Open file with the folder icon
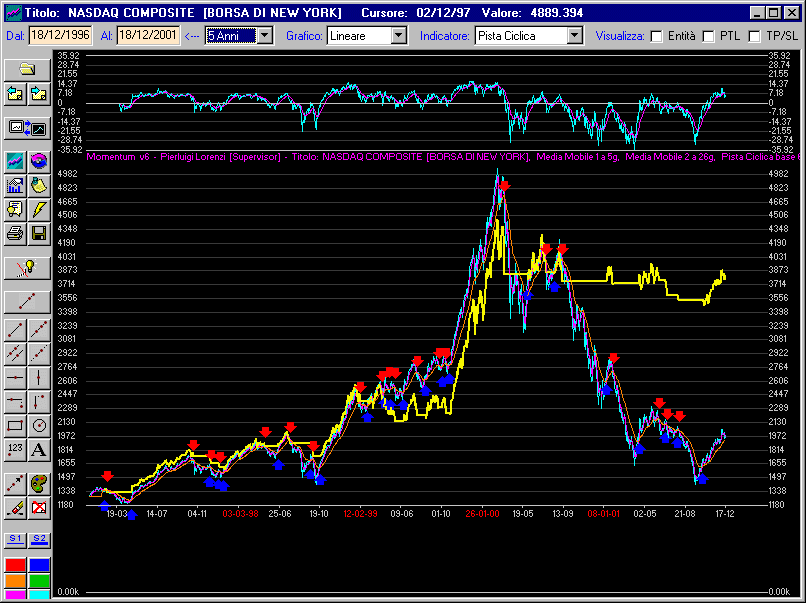The image size is (806, 603). pyautogui.click(x=27, y=69)
